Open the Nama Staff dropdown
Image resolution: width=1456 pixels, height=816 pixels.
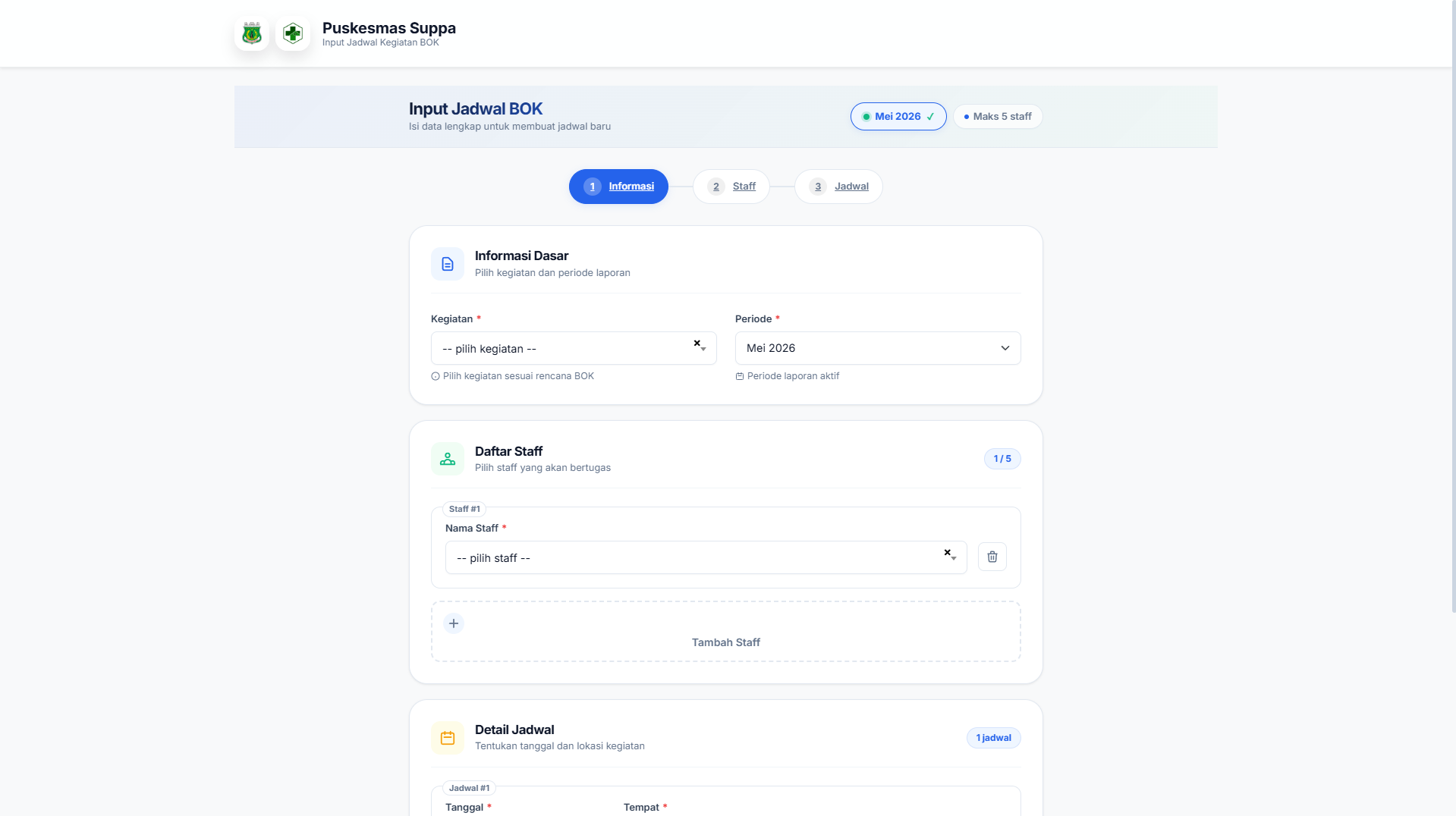point(706,557)
